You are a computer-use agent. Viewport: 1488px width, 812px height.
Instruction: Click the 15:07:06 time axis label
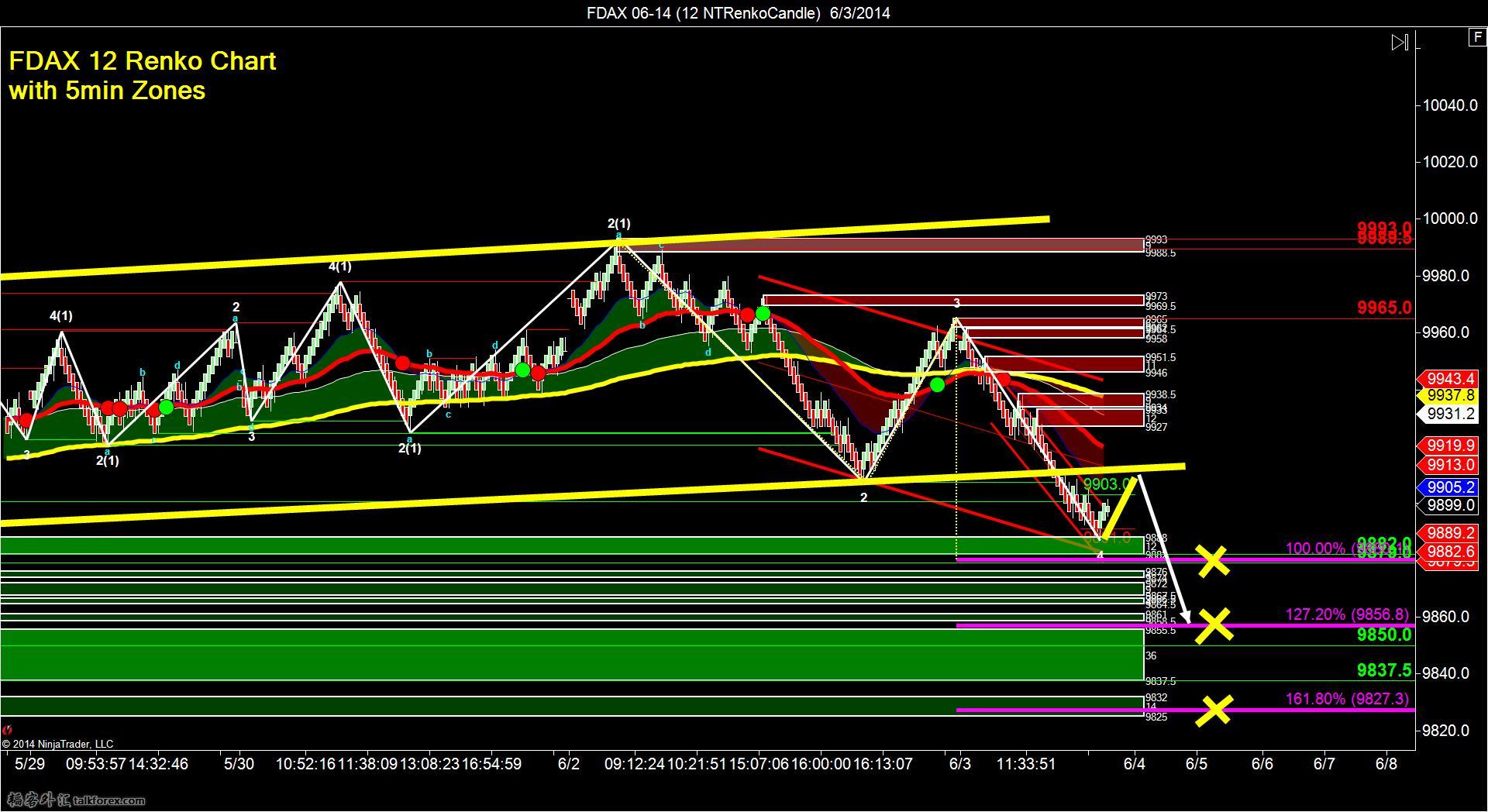click(x=759, y=764)
